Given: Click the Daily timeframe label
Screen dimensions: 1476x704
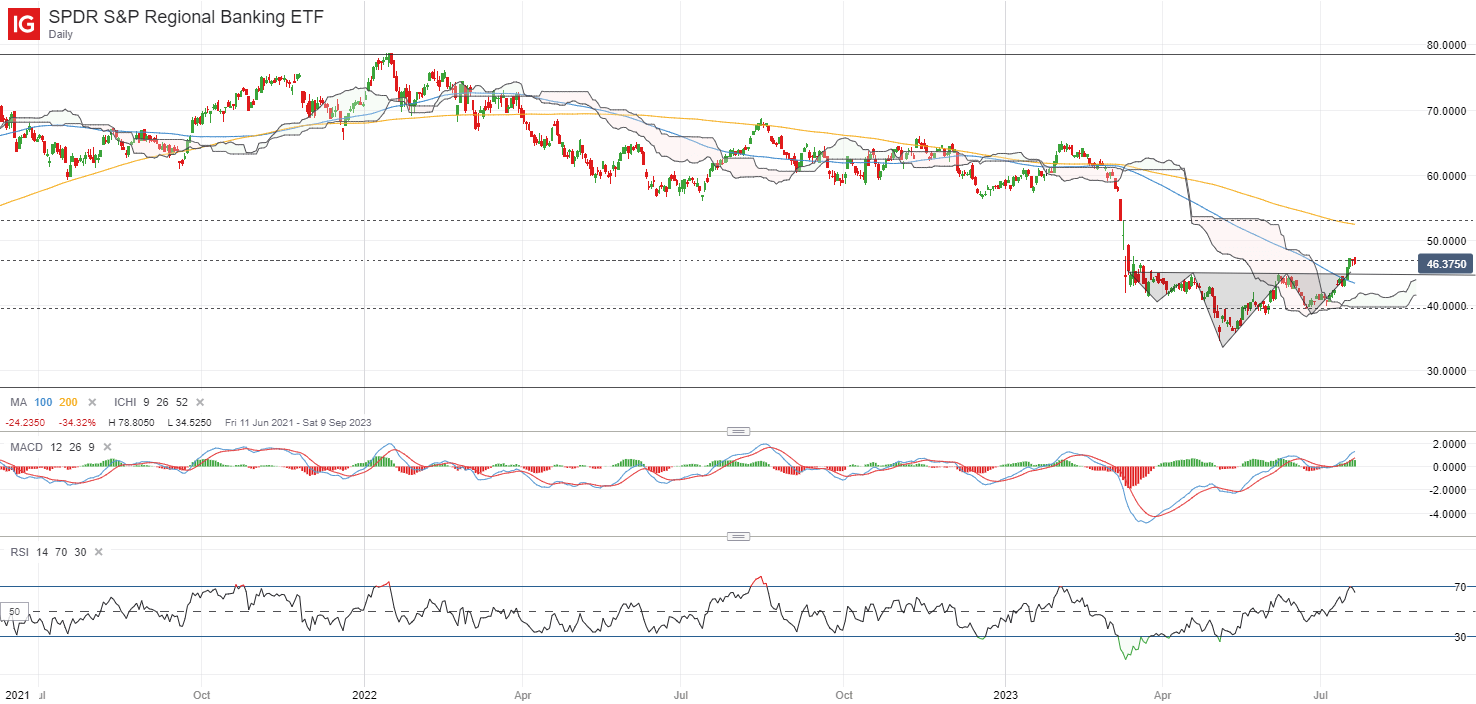Looking at the screenshot, I should click(x=62, y=34).
